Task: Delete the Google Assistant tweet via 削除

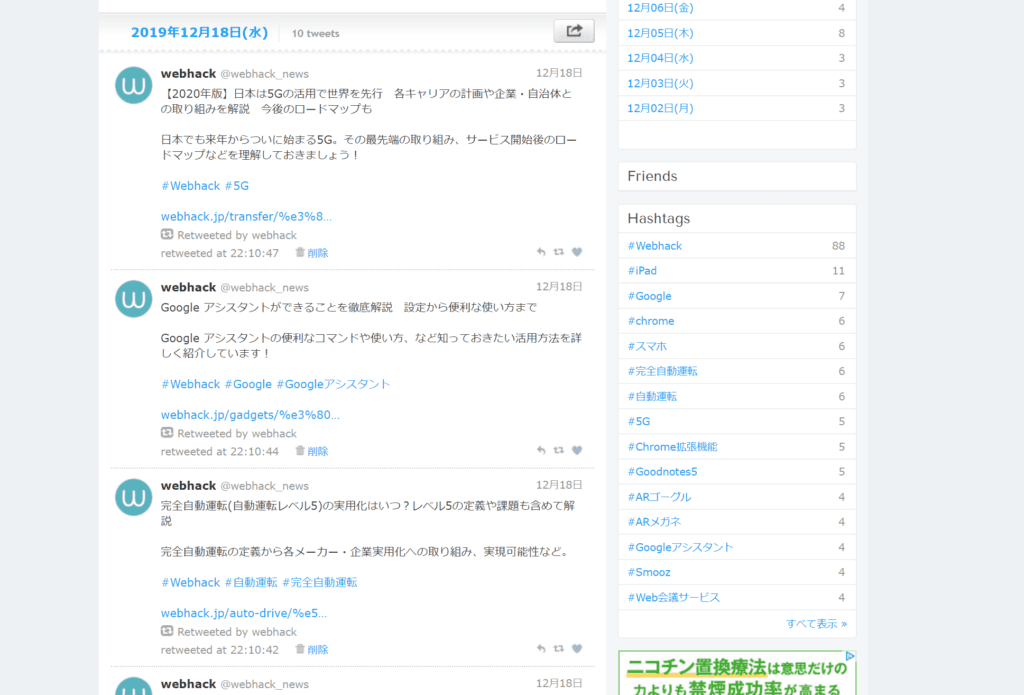Action: (x=312, y=451)
